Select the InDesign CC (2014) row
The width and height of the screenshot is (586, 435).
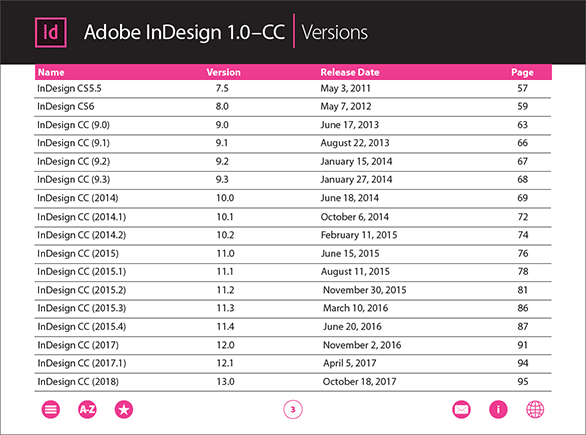tap(293, 198)
